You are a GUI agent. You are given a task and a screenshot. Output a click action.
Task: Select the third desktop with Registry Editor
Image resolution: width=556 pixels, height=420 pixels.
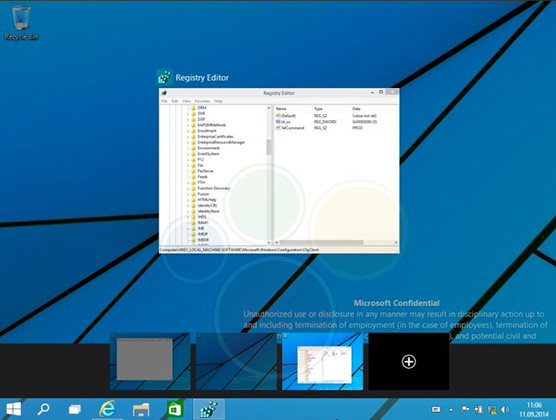(322, 361)
